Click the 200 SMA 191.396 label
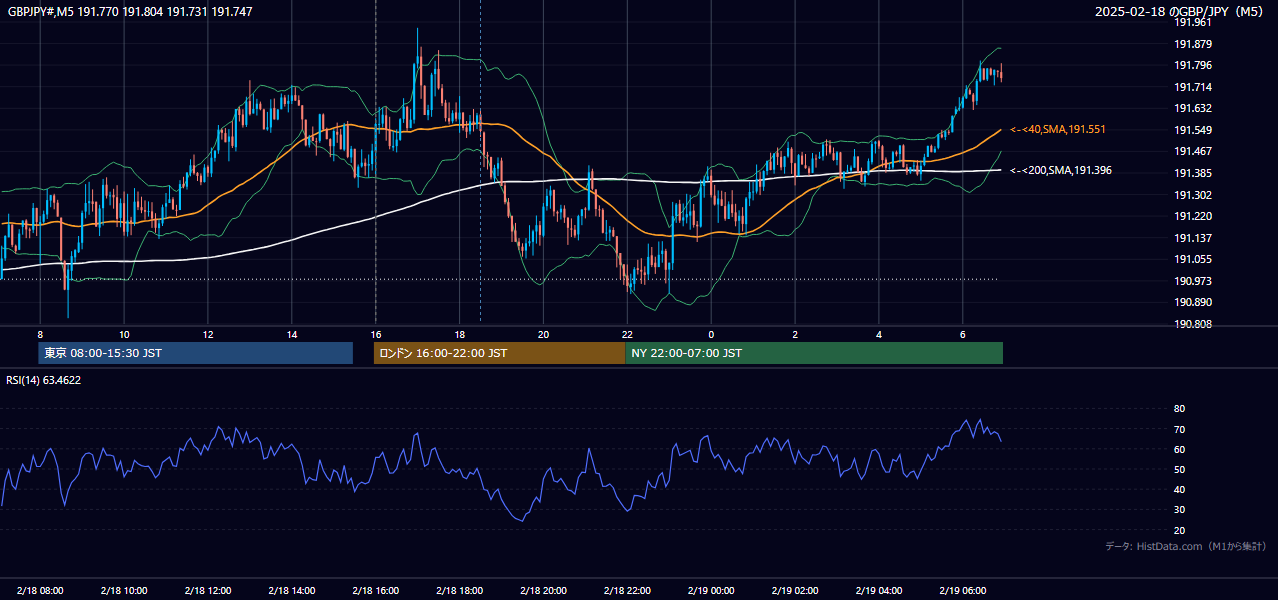 tap(1060, 171)
